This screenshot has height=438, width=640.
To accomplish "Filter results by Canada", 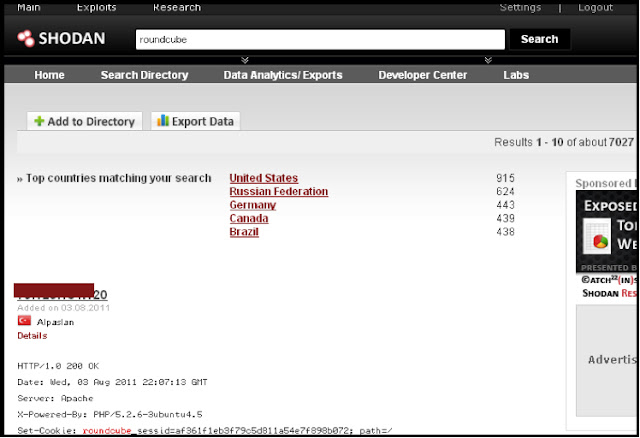I will click(x=249, y=218).
